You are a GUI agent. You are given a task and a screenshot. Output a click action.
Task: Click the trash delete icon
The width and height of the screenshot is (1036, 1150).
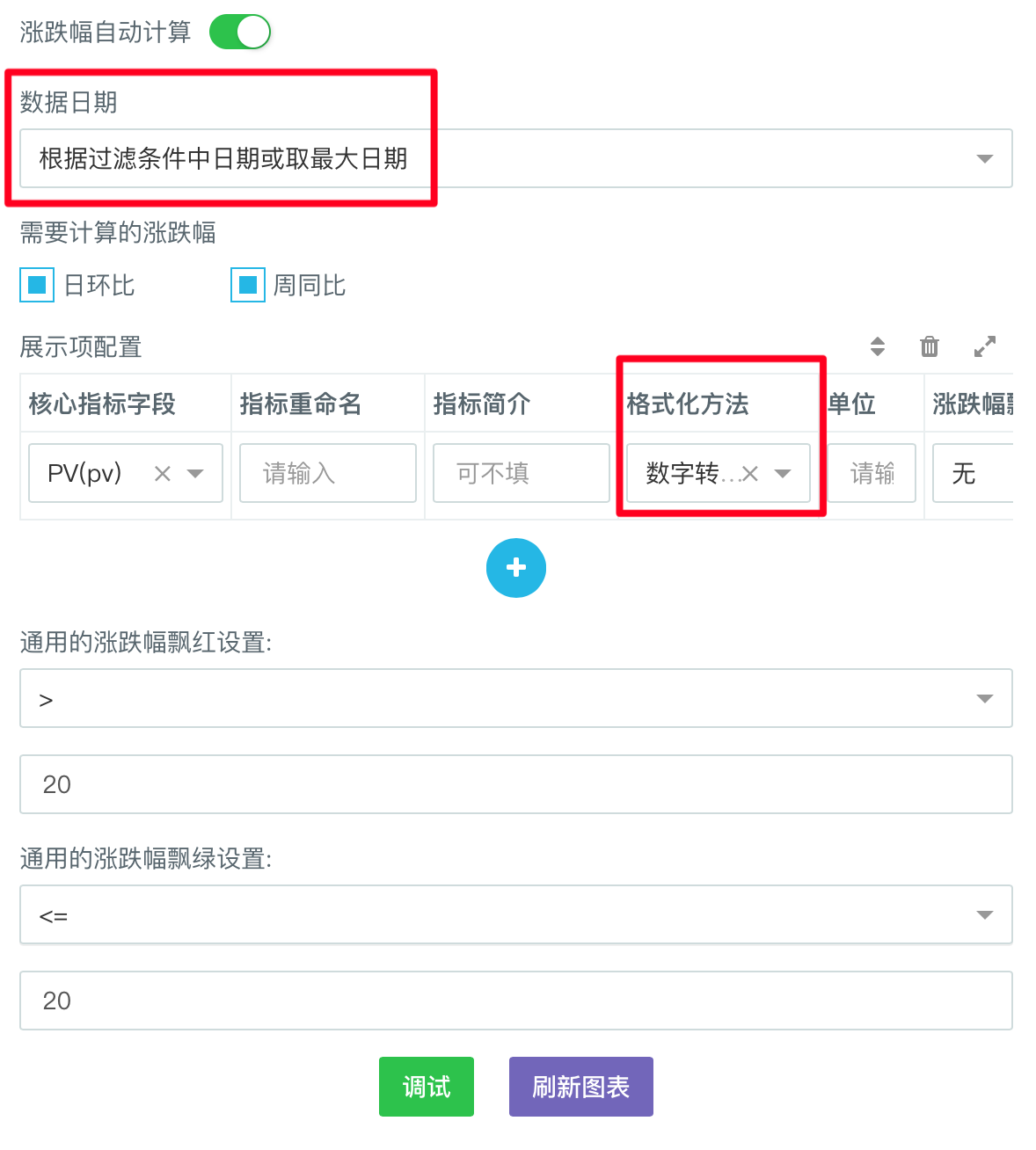point(930,346)
